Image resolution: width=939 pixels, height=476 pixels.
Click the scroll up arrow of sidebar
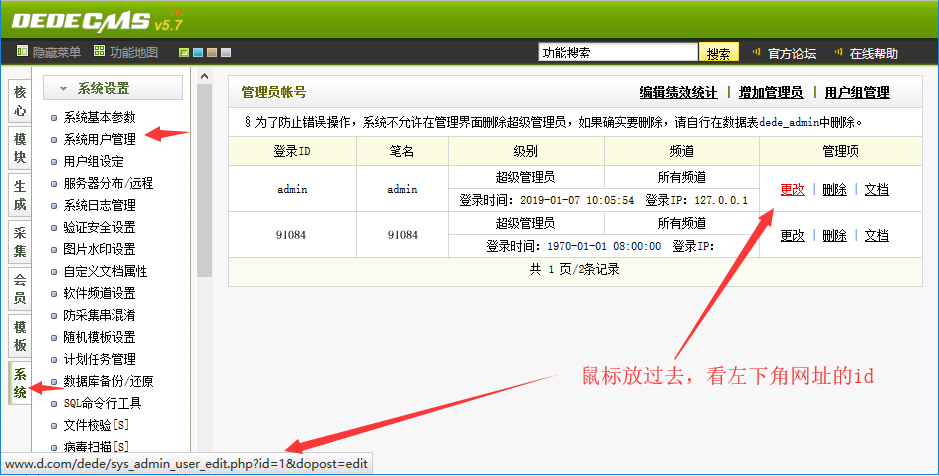click(x=204, y=77)
